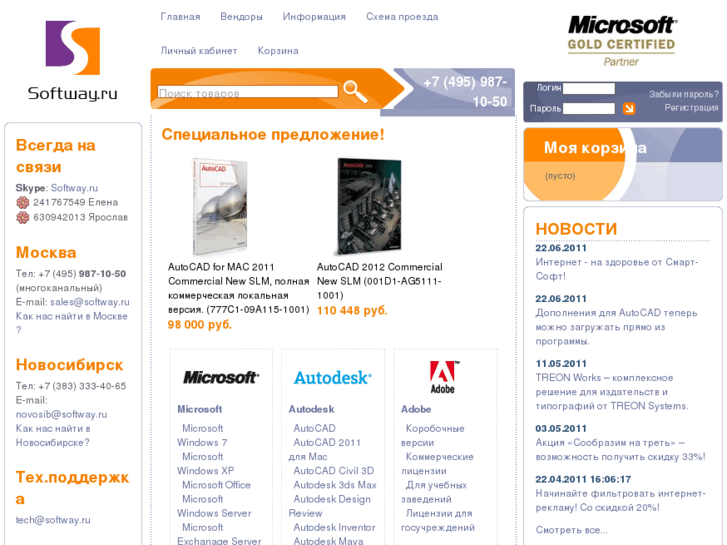Click the Skype Softway.ru contact link
This screenshot has width=727, height=545.
coord(74,188)
